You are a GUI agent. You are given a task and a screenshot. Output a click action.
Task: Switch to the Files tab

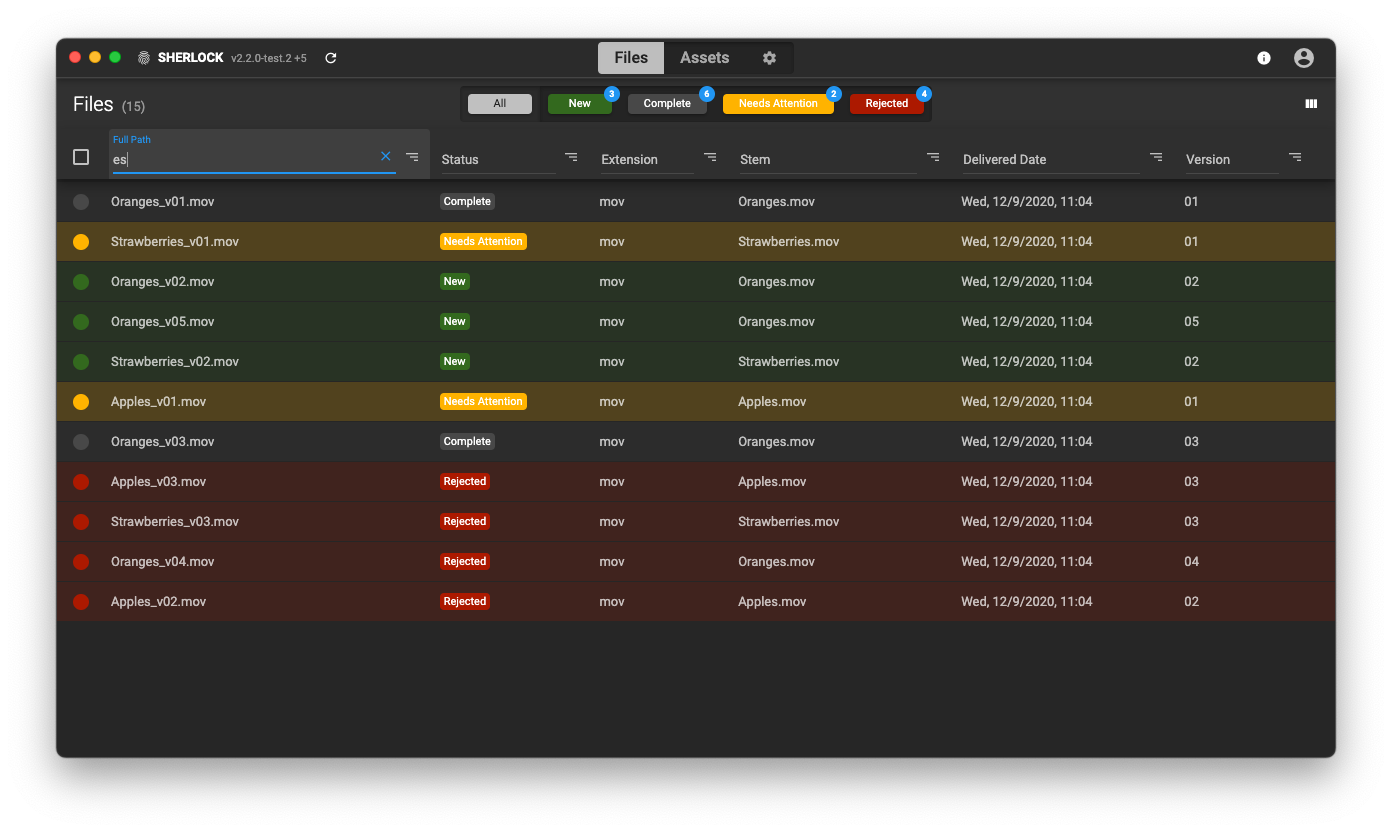point(631,58)
